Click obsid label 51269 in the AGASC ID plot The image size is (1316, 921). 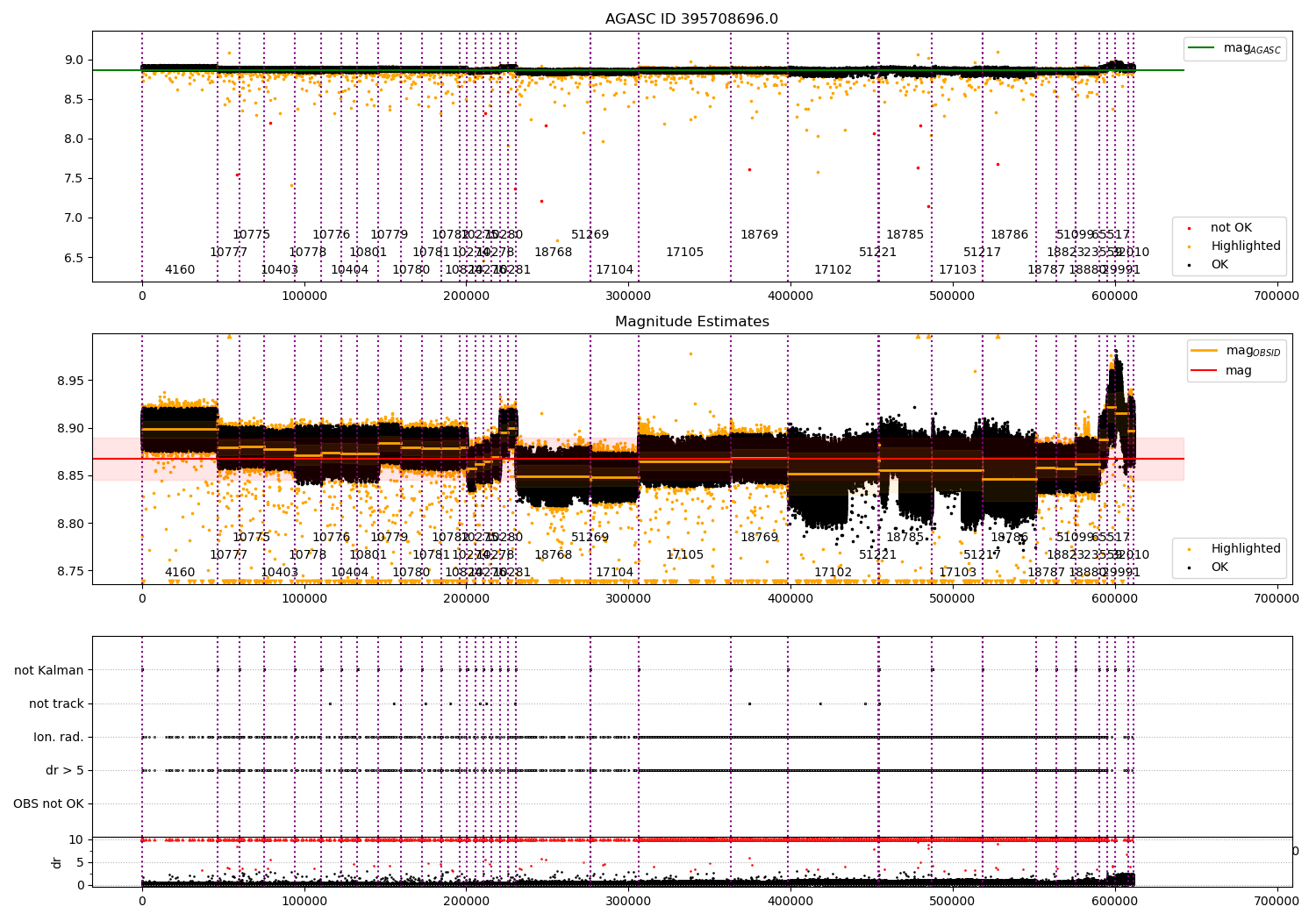pyautogui.click(x=590, y=234)
